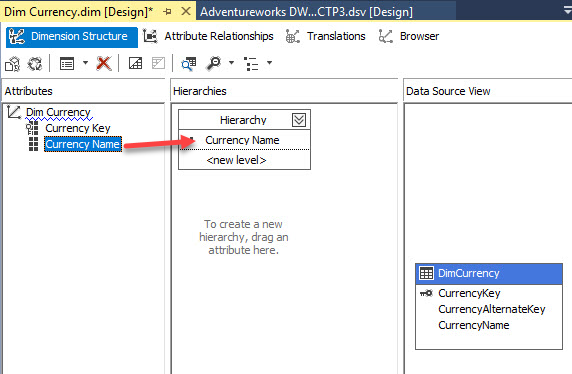Close the Dim Currency.dim document tab
572x374 pixels.
point(186,11)
